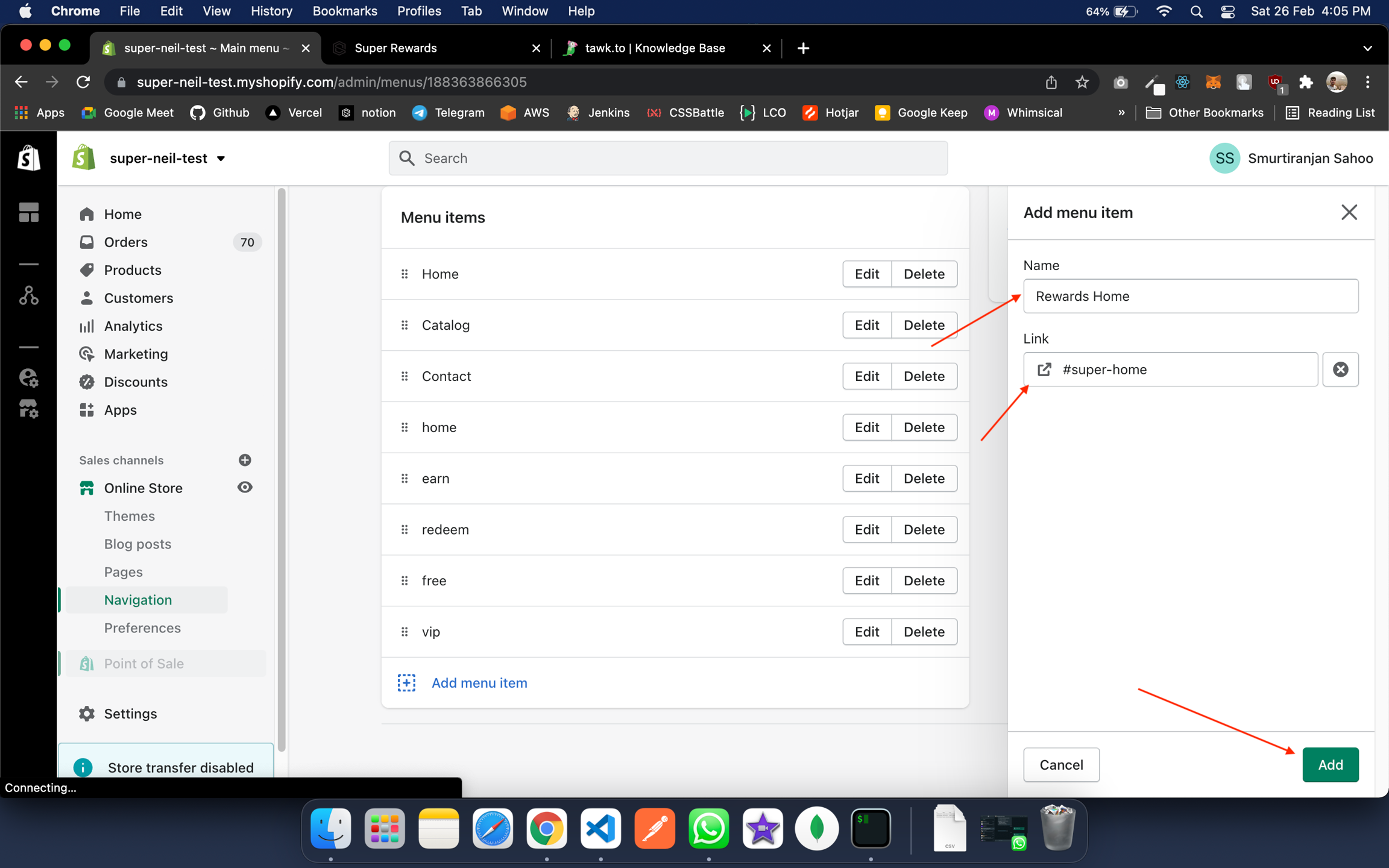The height and width of the screenshot is (868, 1389).
Task: Click drag handle next to Catalog item
Action: click(x=405, y=325)
